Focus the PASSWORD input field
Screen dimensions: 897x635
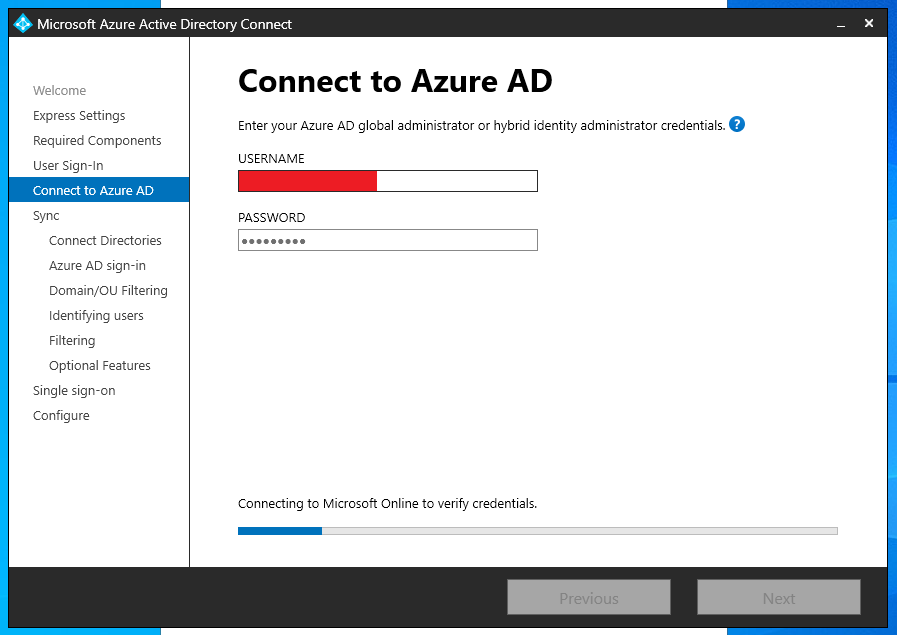(388, 240)
